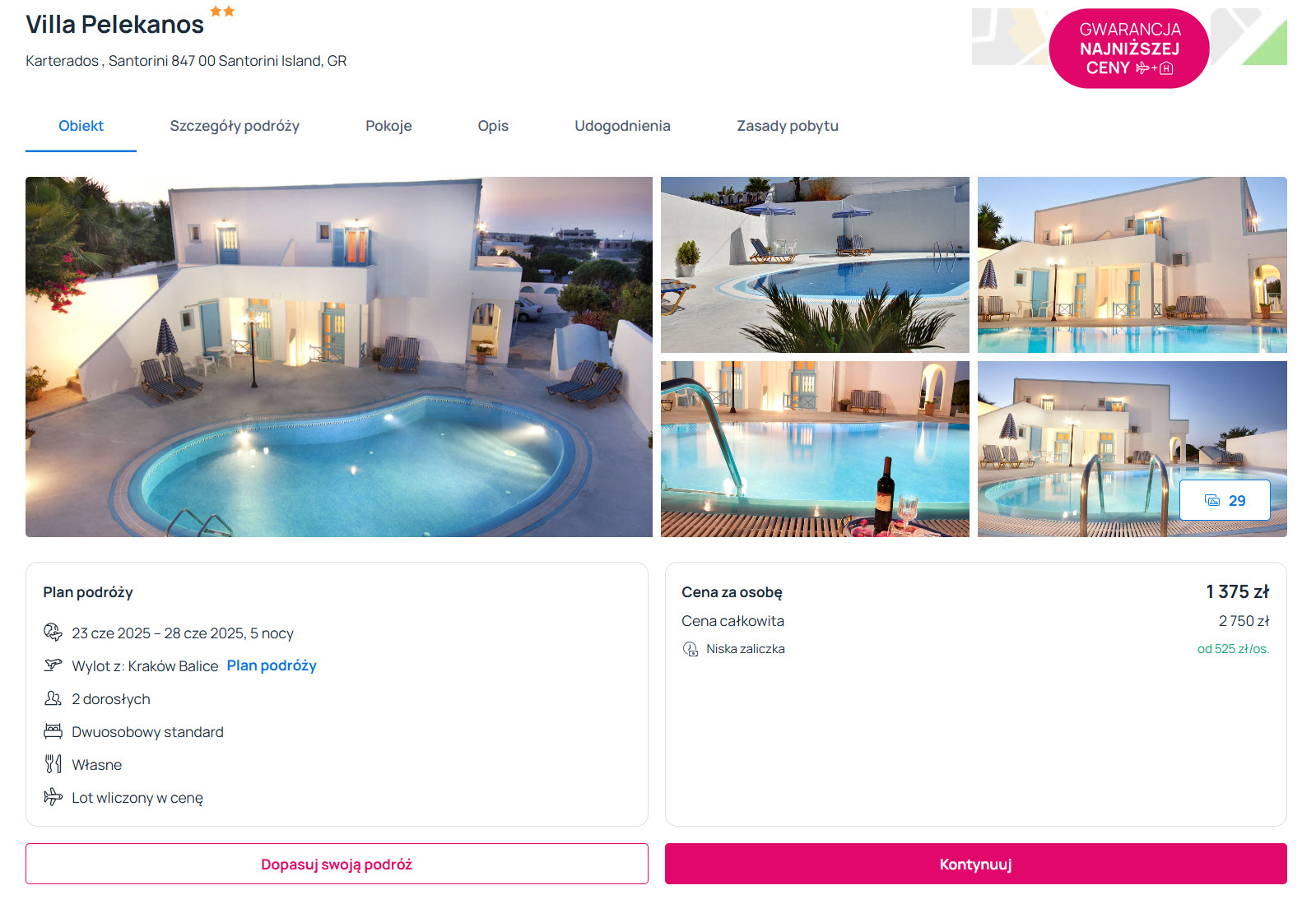This screenshot has width=1316, height=904.
Task: Click the Gwarancja najniższej ceny badge
Action: (x=1129, y=49)
